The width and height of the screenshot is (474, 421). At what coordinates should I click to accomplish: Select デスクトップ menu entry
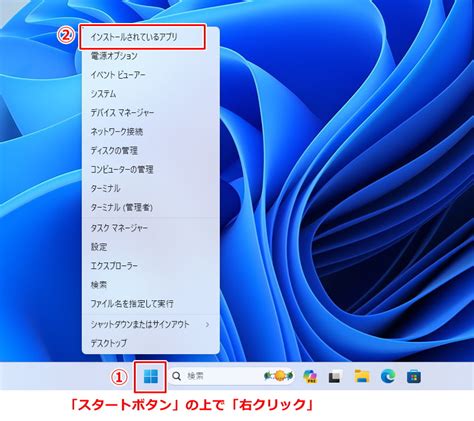click(151, 343)
